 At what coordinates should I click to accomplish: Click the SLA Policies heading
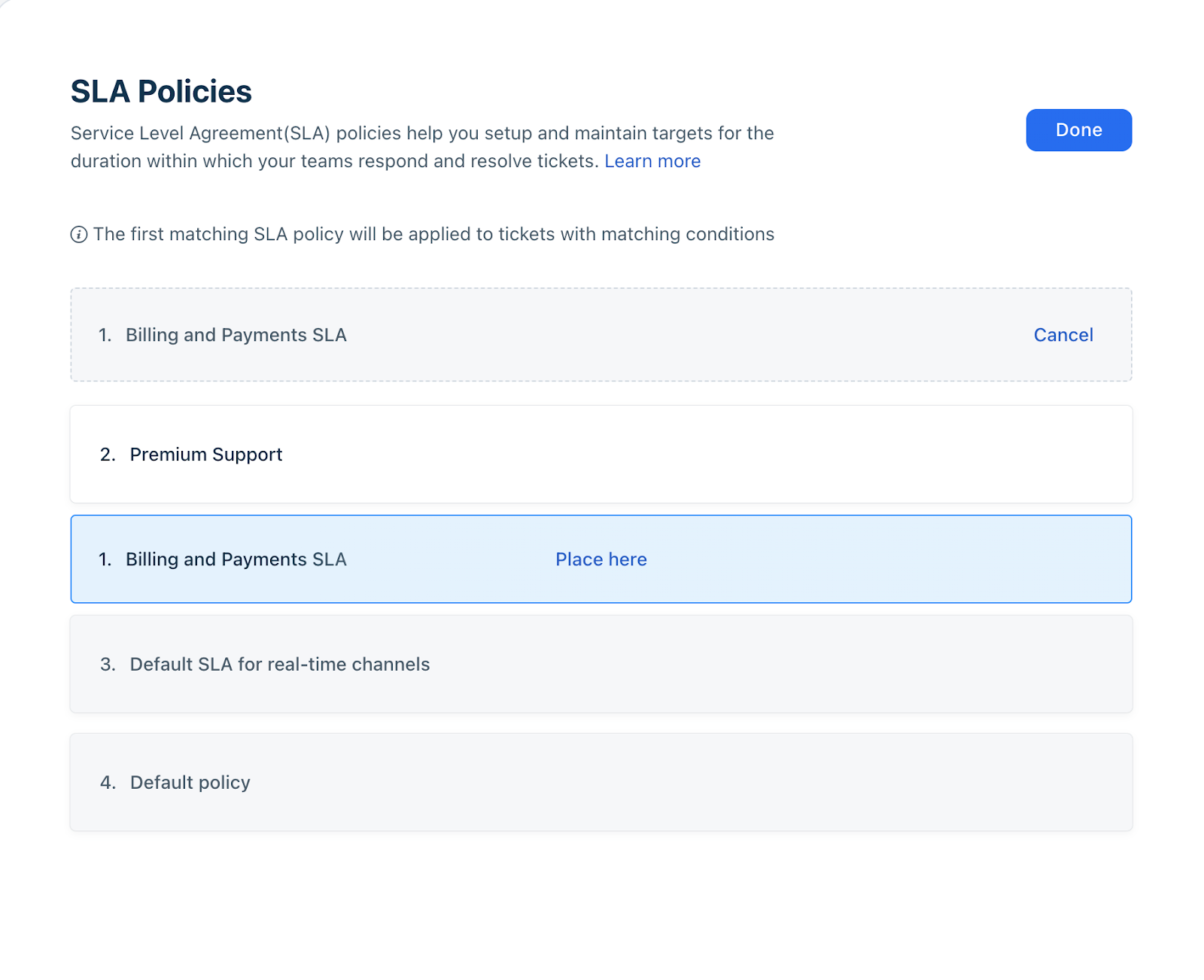[x=161, y=92]
